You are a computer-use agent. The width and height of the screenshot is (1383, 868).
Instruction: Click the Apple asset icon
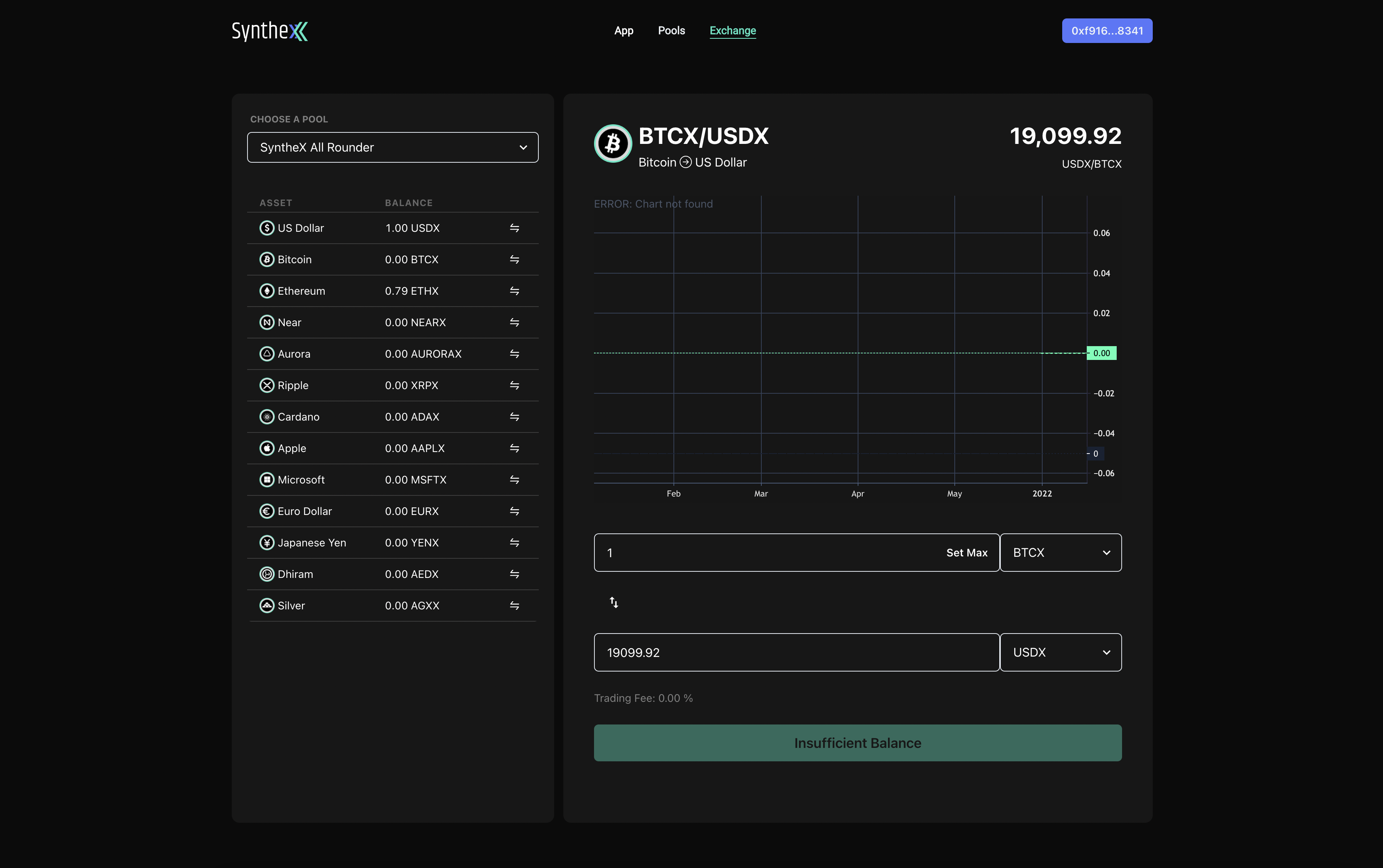267,448
